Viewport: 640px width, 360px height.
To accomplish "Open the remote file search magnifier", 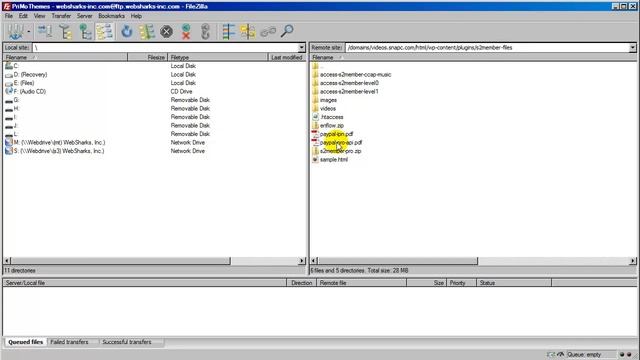I will click(287, 31).
